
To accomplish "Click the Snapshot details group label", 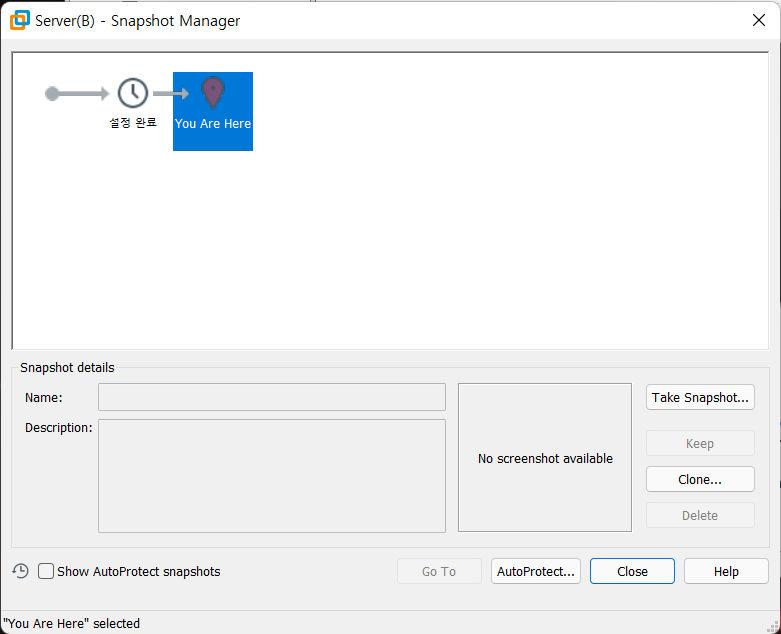I will tap(67, 368).
